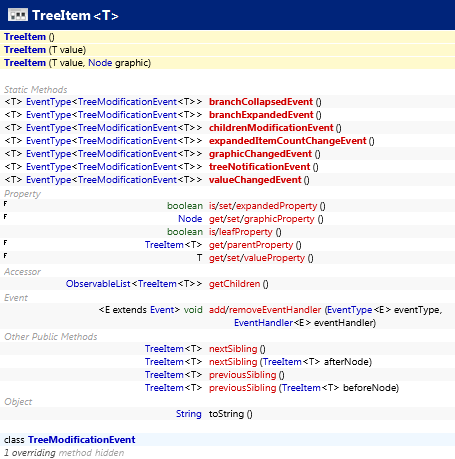Viewport: 455px width, 459px height.
Task: Open the valueChangedEvent method
Action: 255,180
